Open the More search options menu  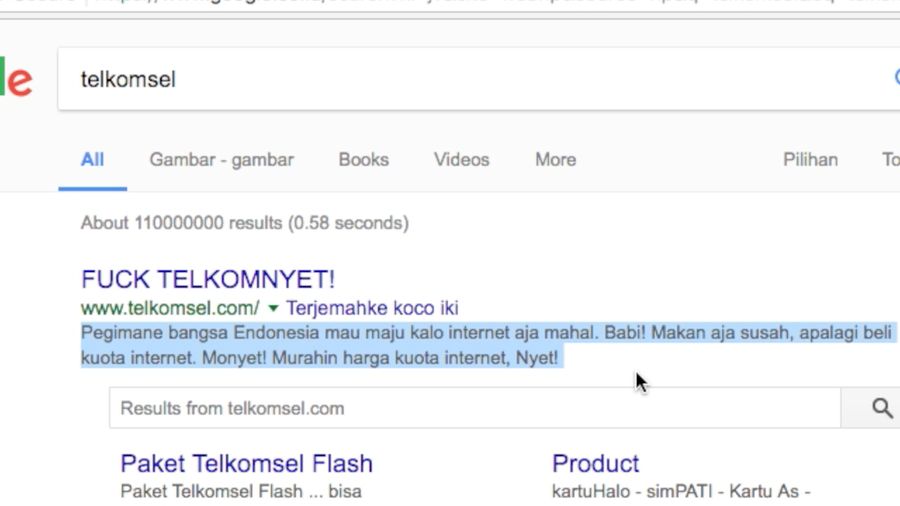click(556, 159)
